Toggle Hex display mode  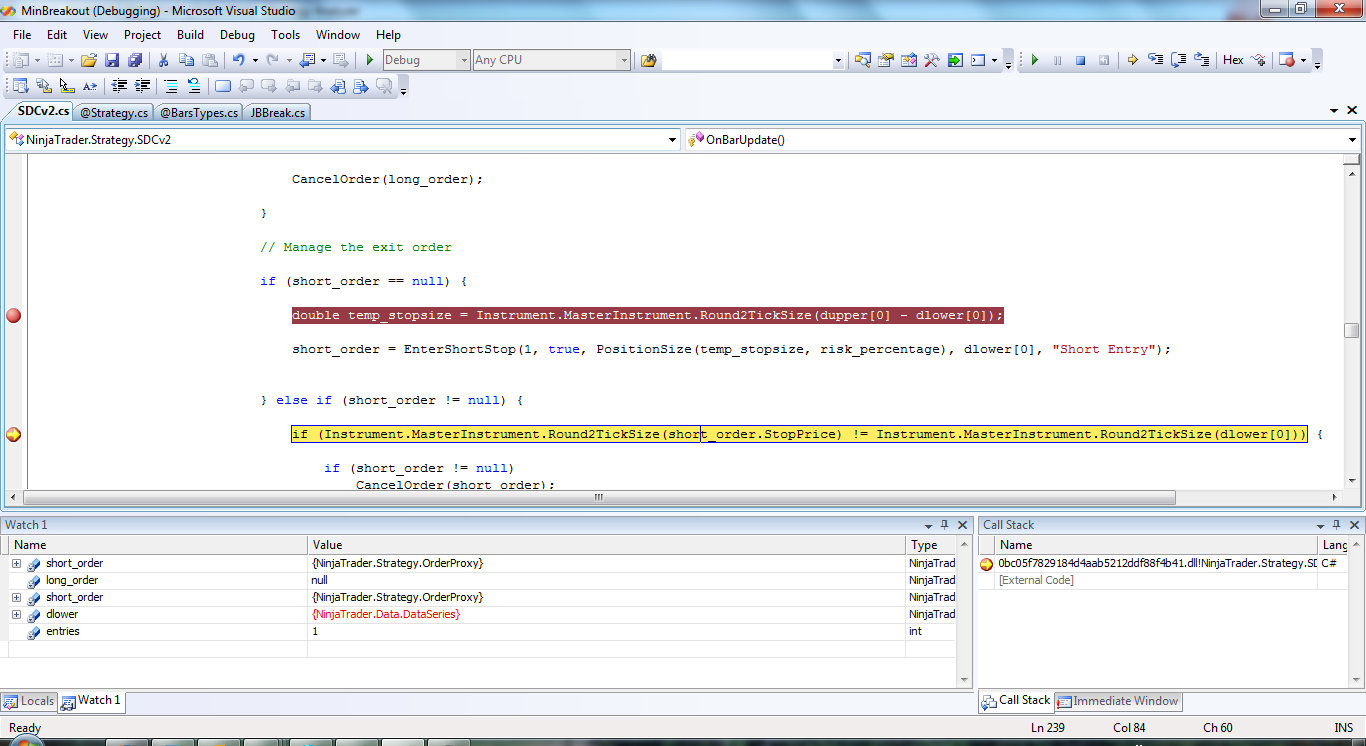point(1233,60)
